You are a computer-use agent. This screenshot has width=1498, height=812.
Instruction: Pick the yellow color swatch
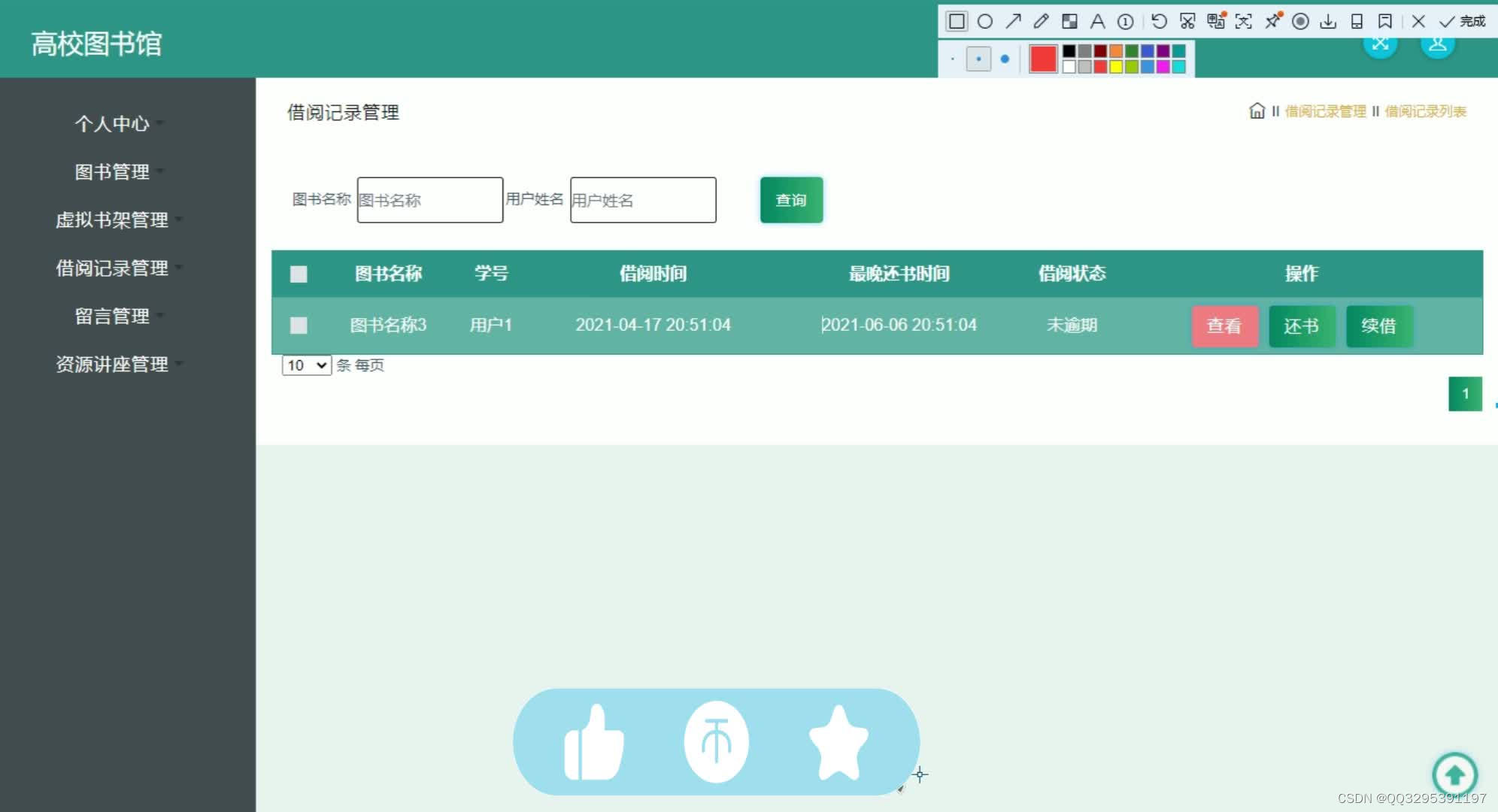1116,67
